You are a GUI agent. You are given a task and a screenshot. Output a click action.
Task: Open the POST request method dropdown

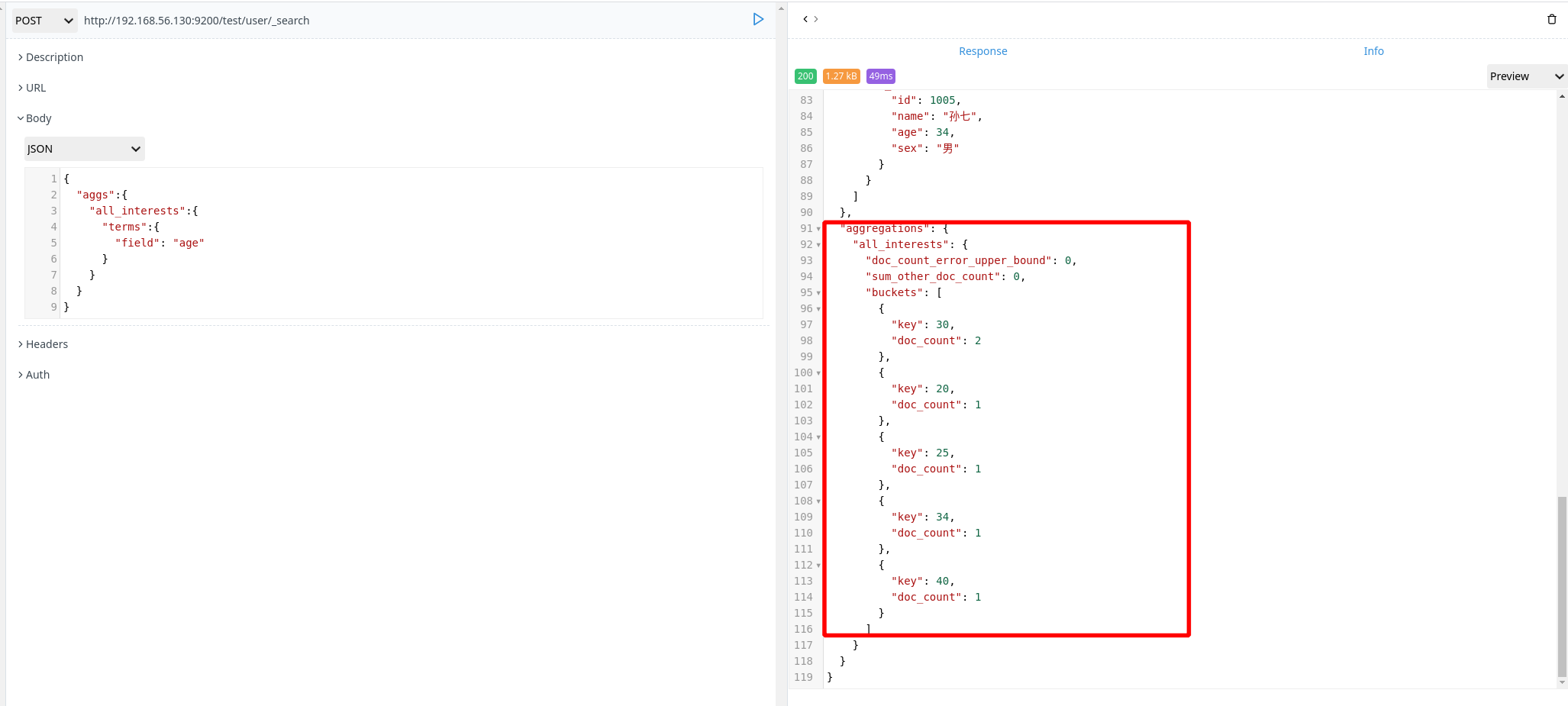[x=42, y=21]
